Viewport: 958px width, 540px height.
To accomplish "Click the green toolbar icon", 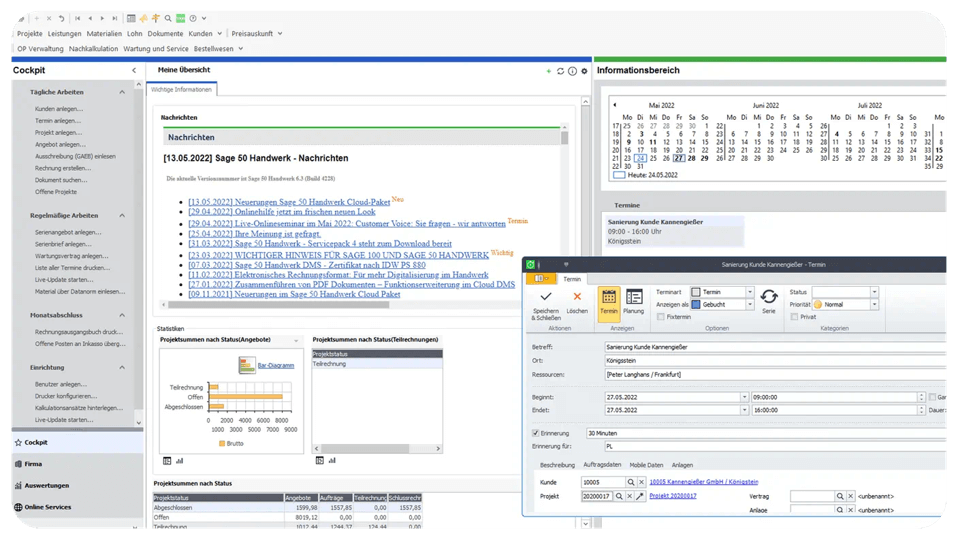I will point(181,18).
